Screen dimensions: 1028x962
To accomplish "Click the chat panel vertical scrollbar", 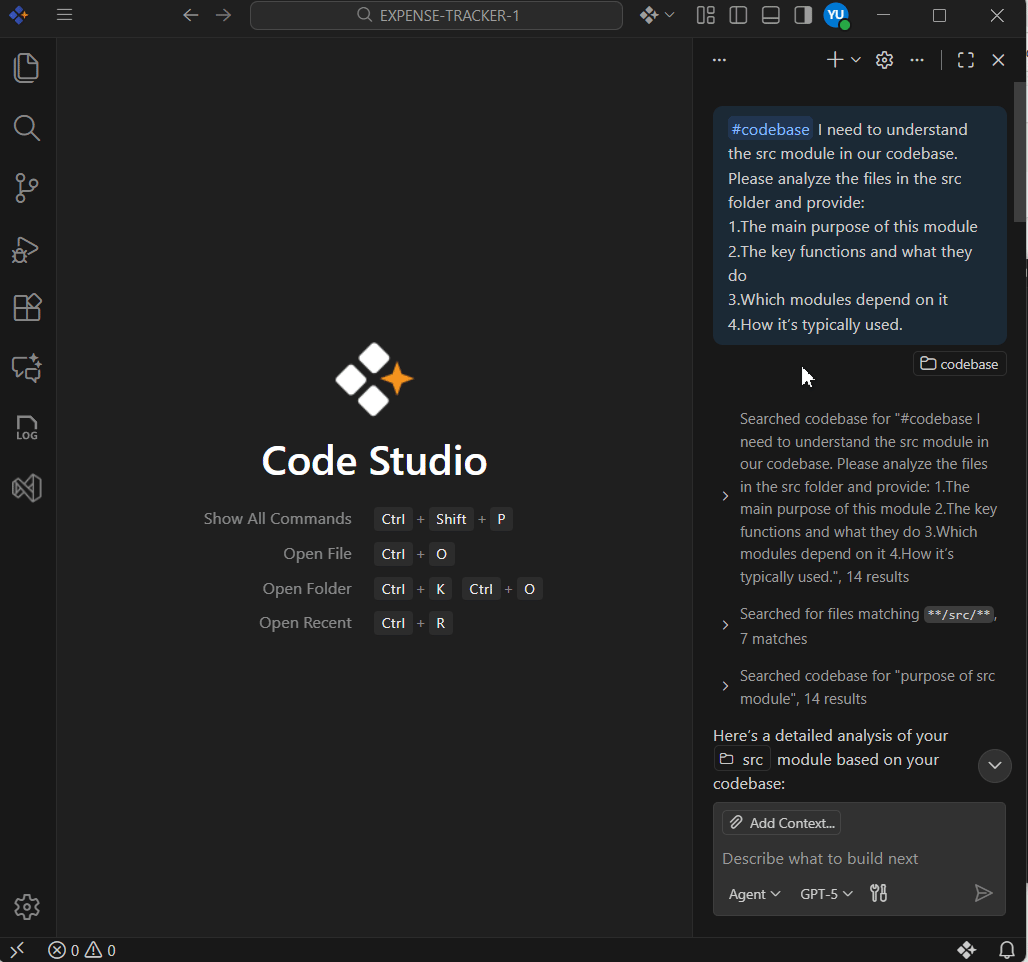I will point(1021,153).
